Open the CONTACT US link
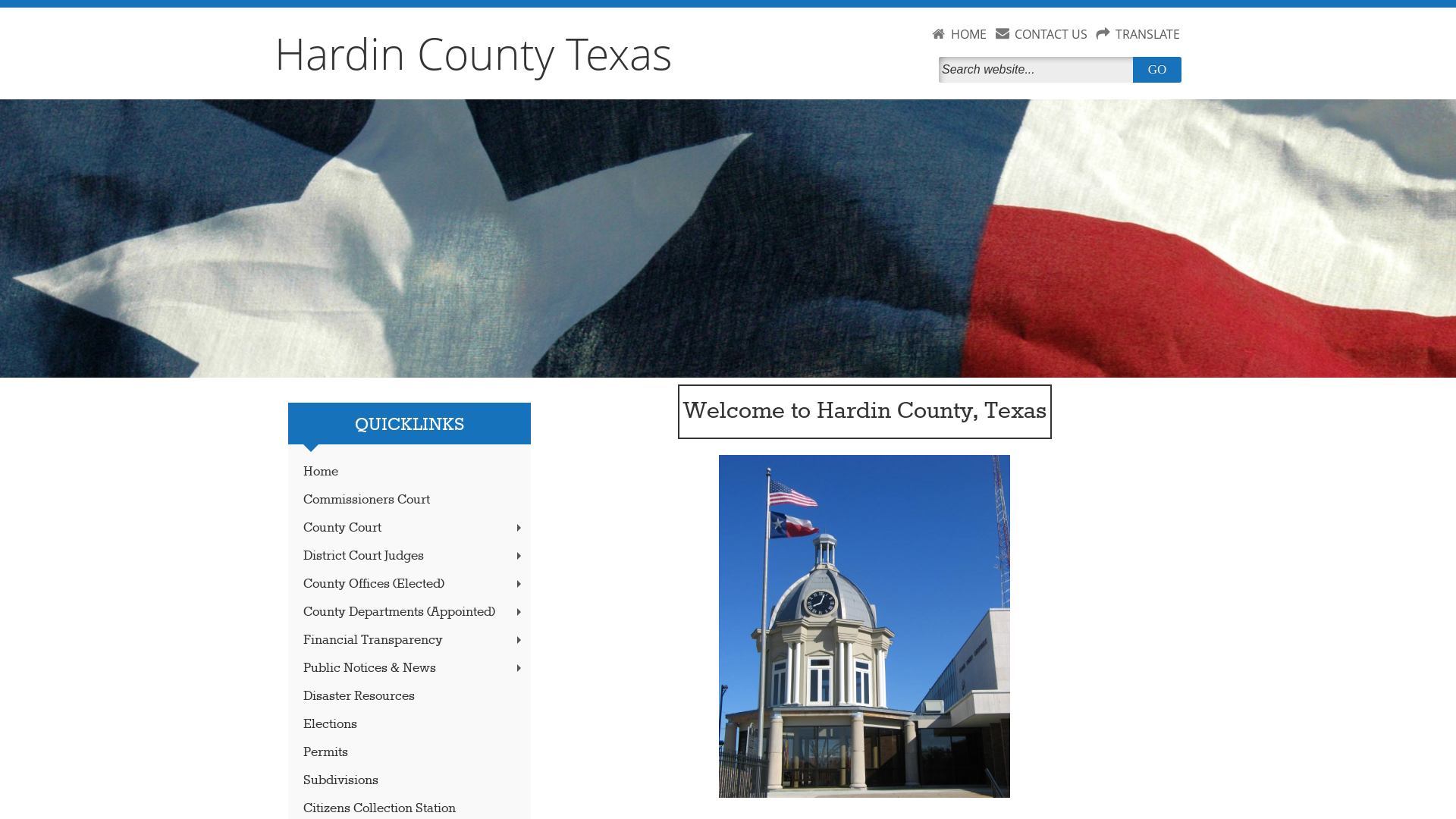Viewport: 1456px width, 819px height. point(1050,34)
